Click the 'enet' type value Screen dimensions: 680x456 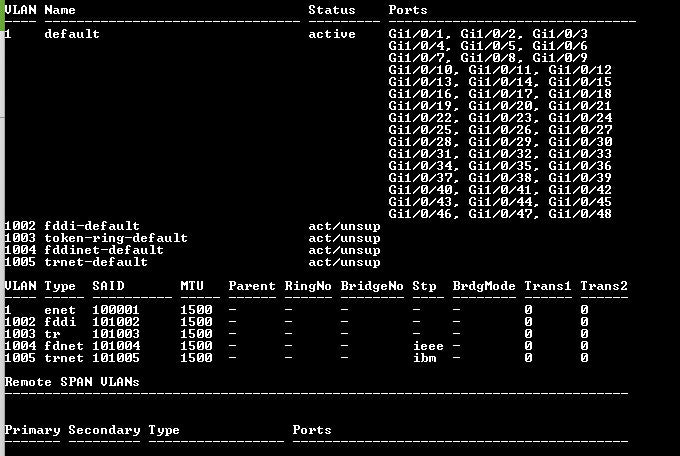coord(60,310)
